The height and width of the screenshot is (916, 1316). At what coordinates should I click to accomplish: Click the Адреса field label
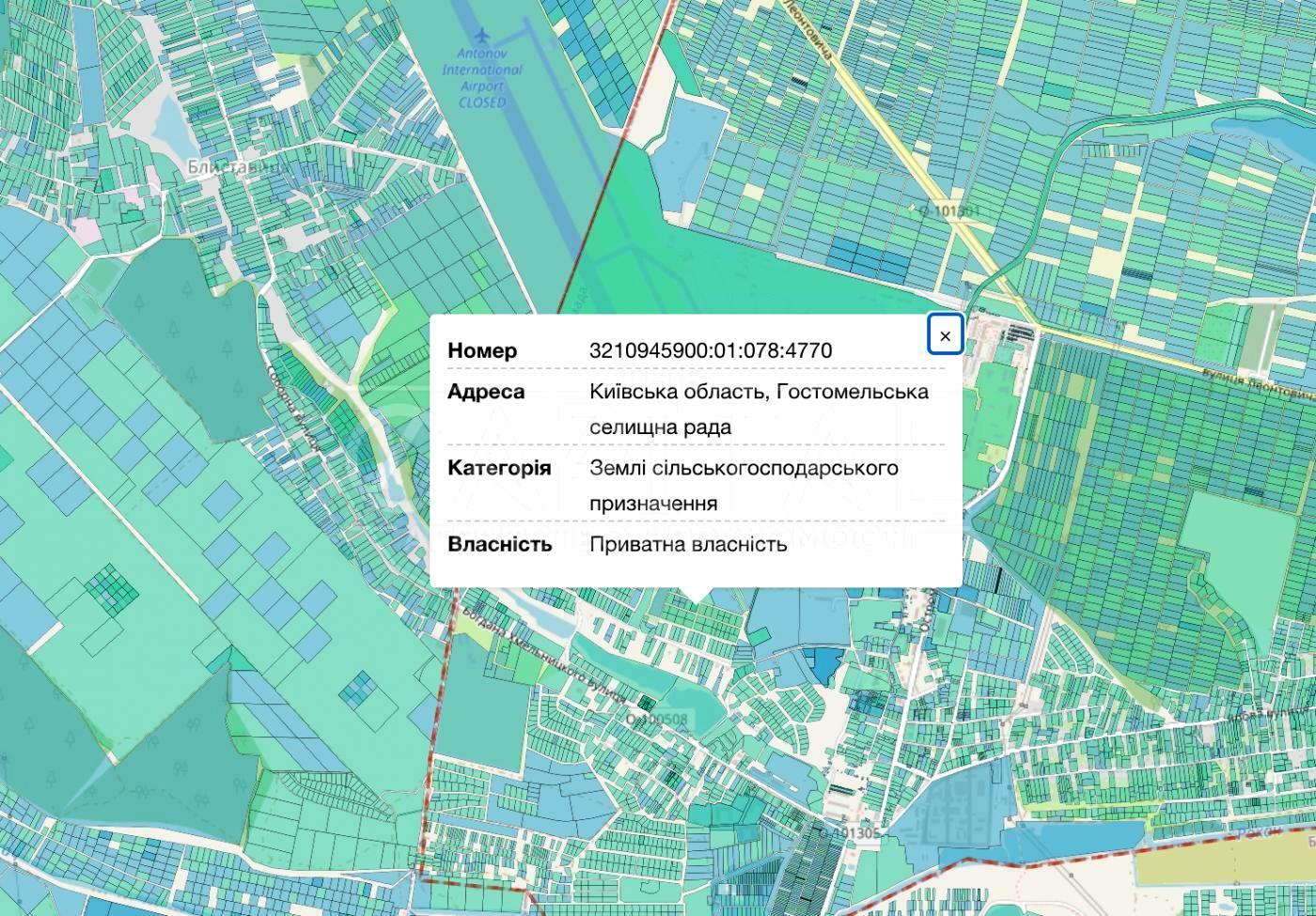pyautogui.click(x=486, y=392)
